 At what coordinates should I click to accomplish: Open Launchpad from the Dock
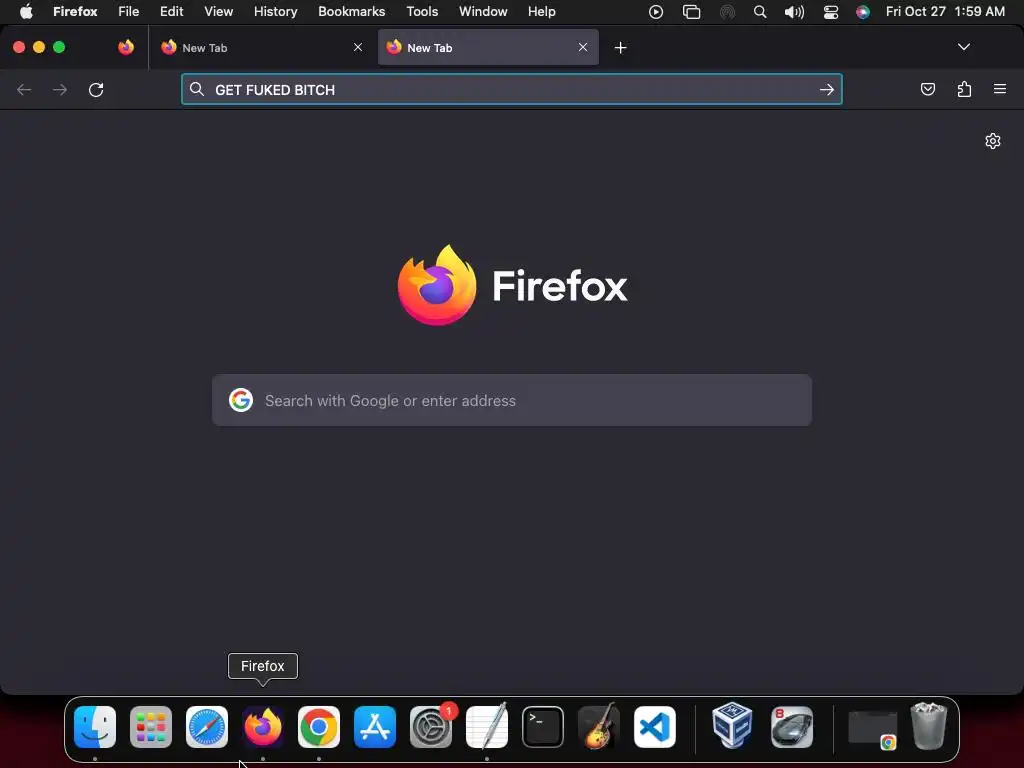click(151, 727)
